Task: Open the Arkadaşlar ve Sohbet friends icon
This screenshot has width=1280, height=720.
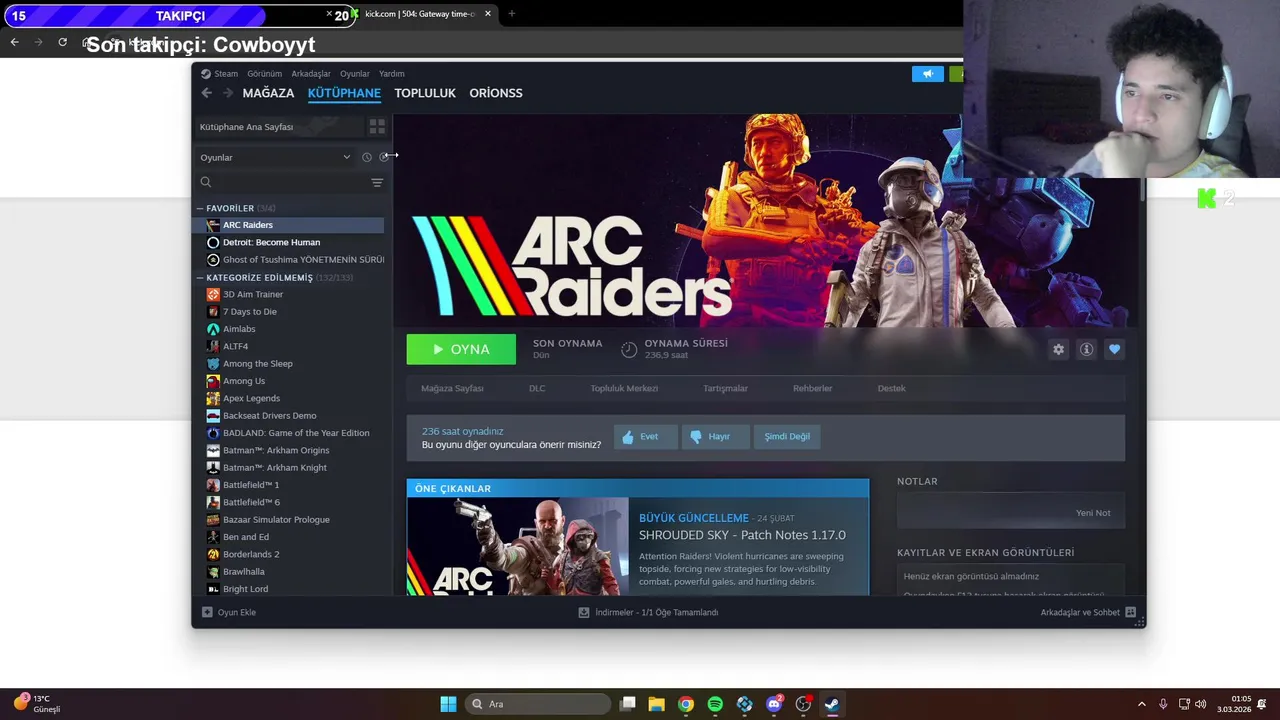Action: [1130, 612]
